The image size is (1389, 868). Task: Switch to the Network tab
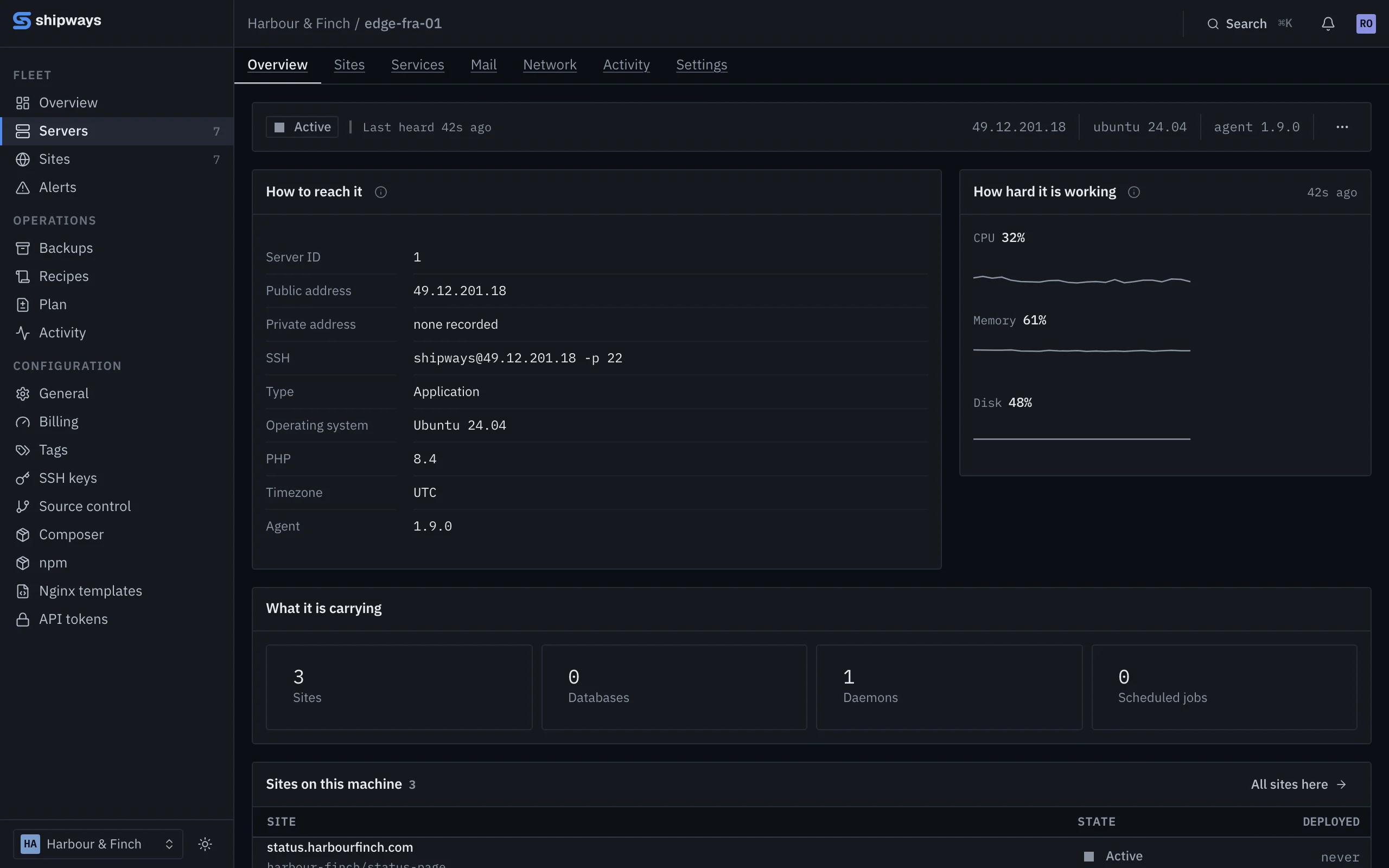(x=549, y=65)
